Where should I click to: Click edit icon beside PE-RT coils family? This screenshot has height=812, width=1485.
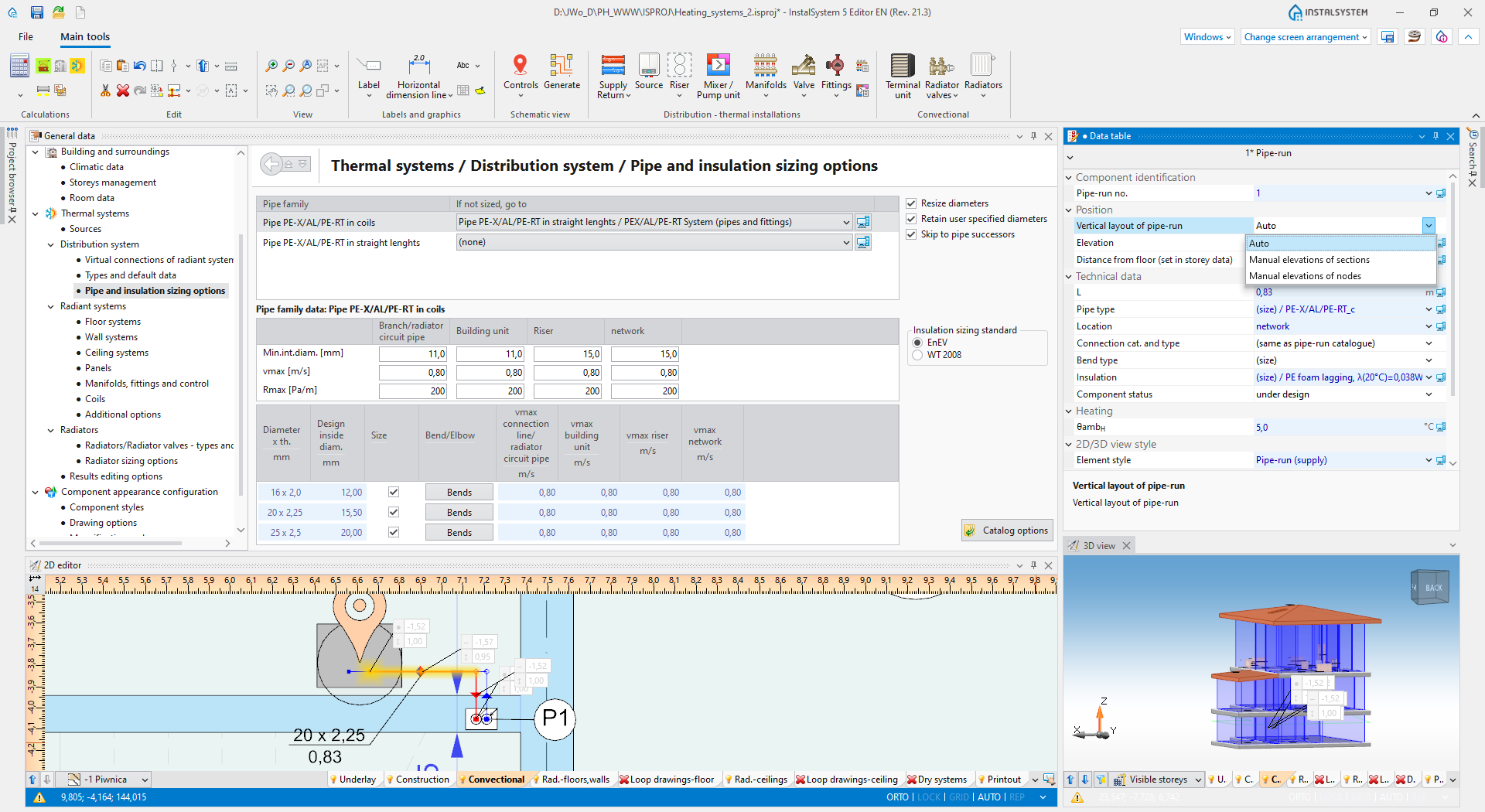(x=863, y=222)
